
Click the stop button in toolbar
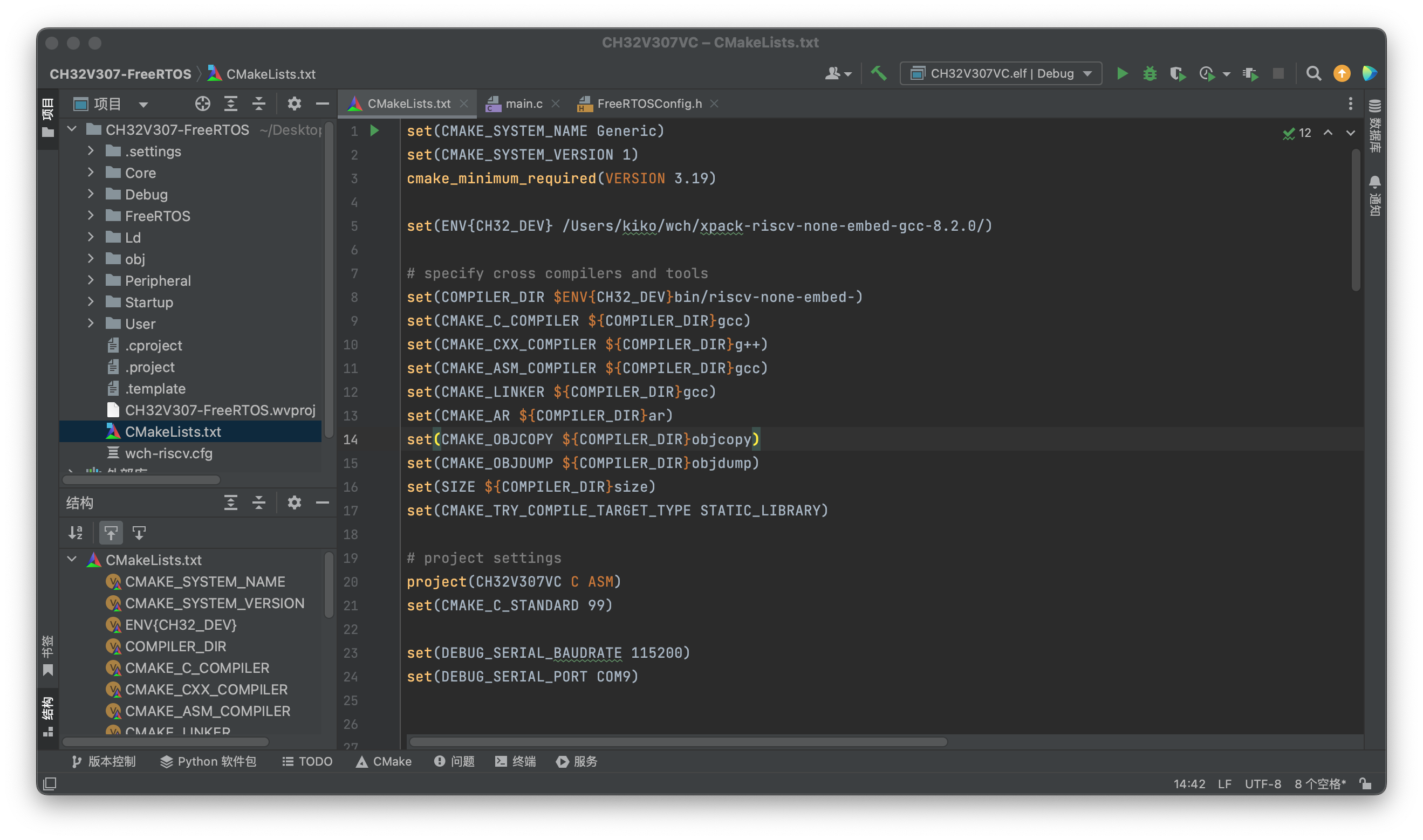[x=1278, y=73]
